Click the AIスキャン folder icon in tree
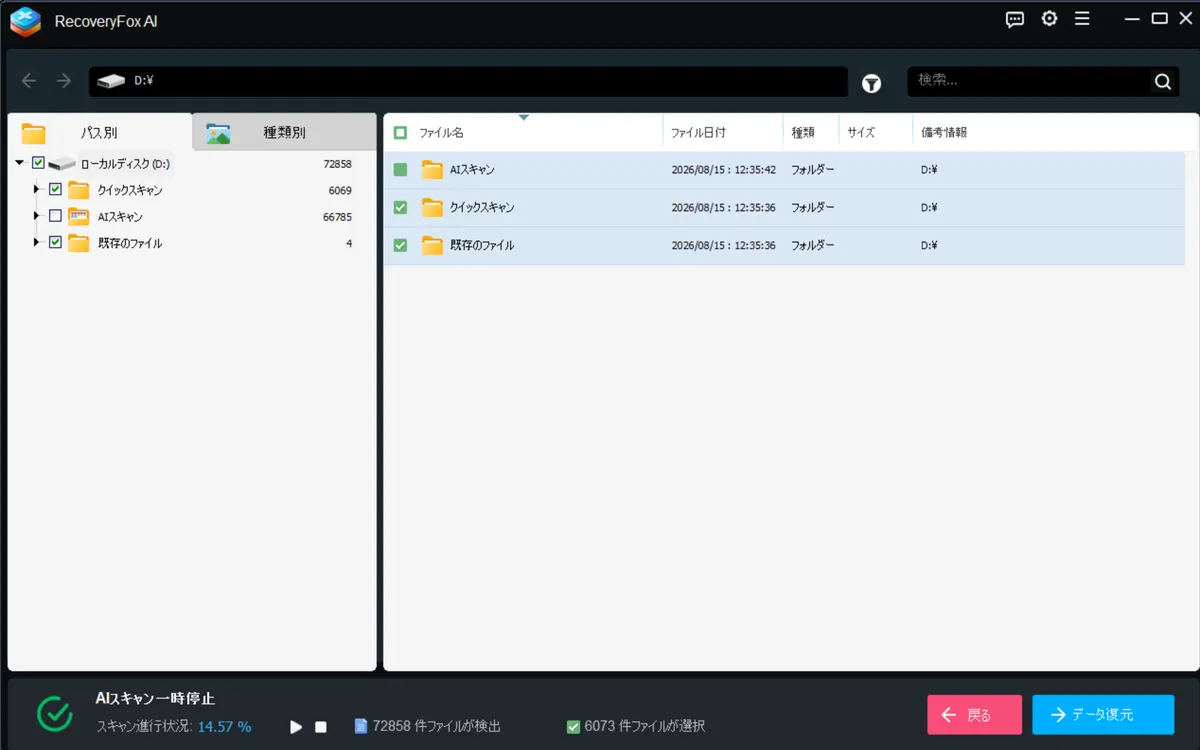Image resolution: width=1200 pixels, height=750 pixels. pos(79,216)
